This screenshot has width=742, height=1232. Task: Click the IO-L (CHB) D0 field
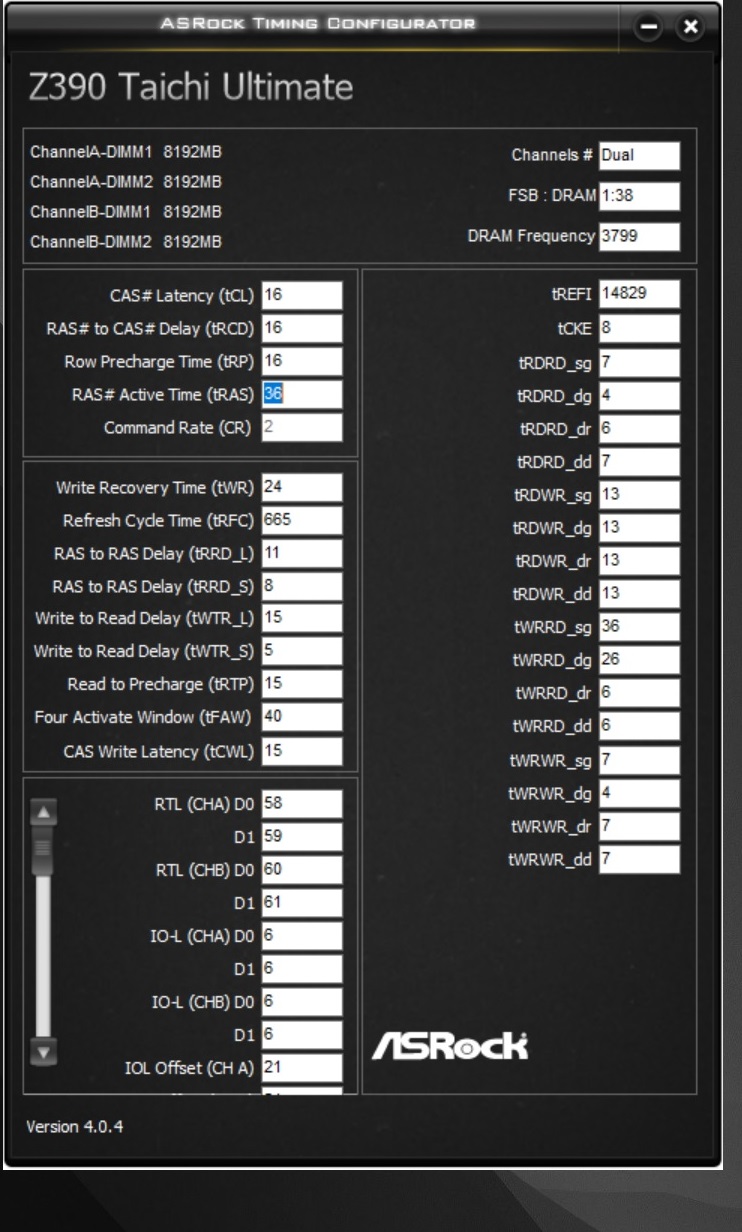click(302, 1001)
